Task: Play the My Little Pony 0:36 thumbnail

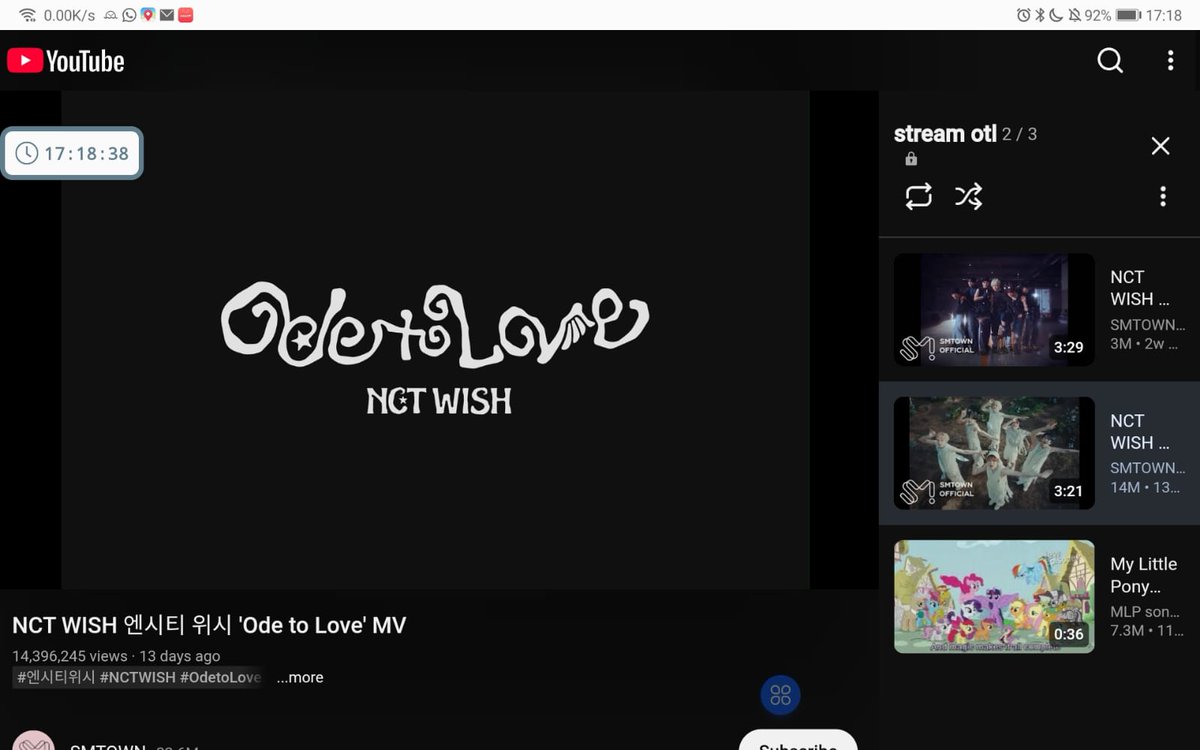Action: point(994,597)
